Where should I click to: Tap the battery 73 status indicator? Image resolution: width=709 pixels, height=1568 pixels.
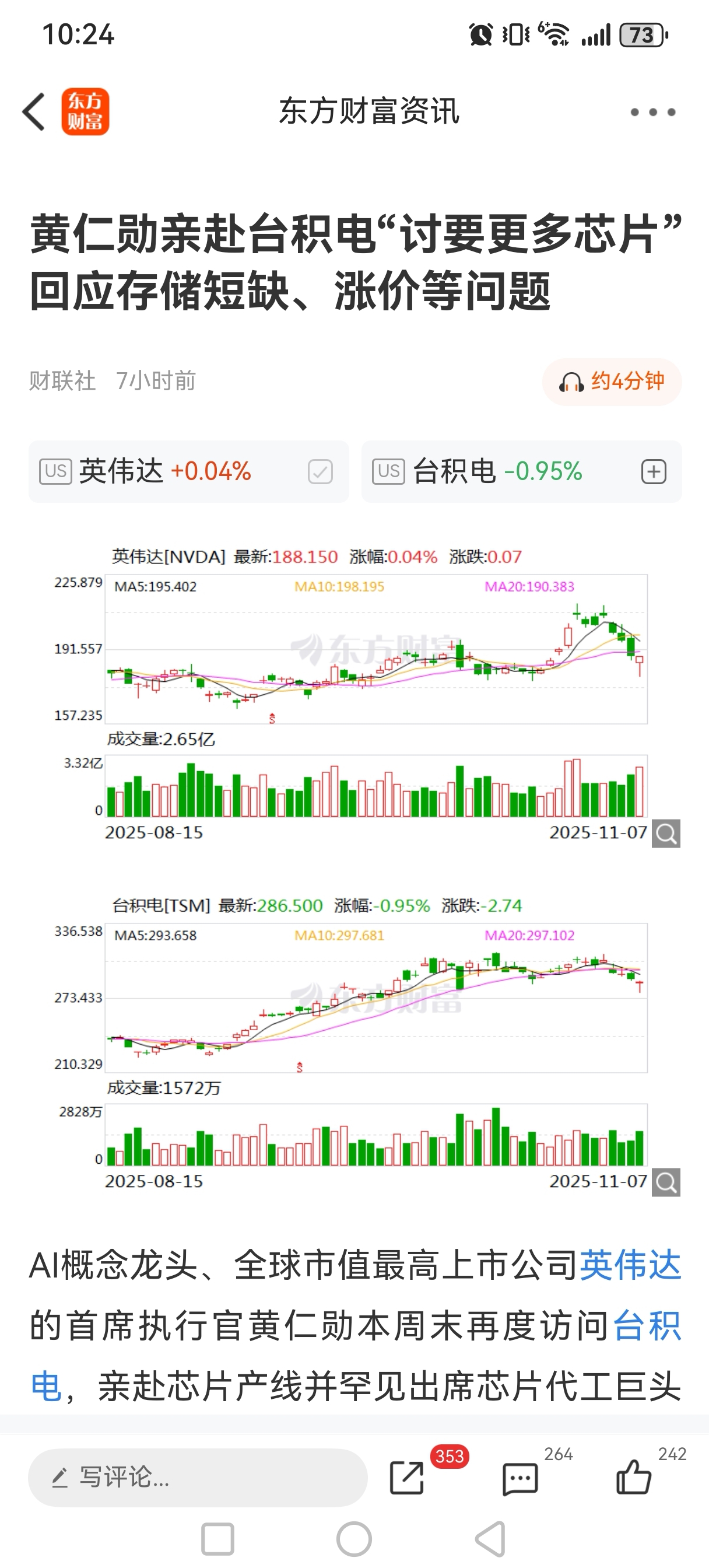(643, 36)
